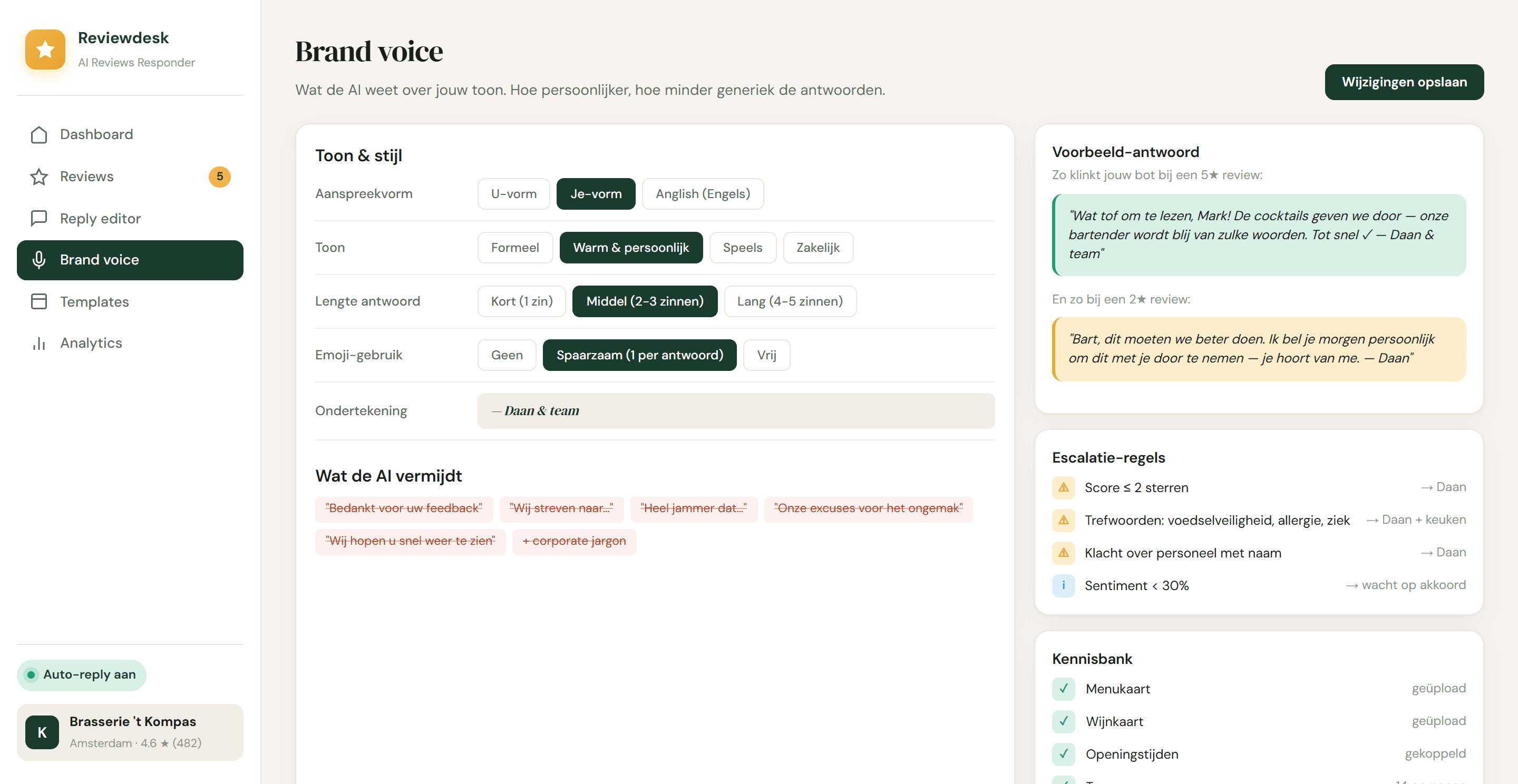
Task: Click the Wijzigingen opslaan button
Action: (x=1404, y=82)
